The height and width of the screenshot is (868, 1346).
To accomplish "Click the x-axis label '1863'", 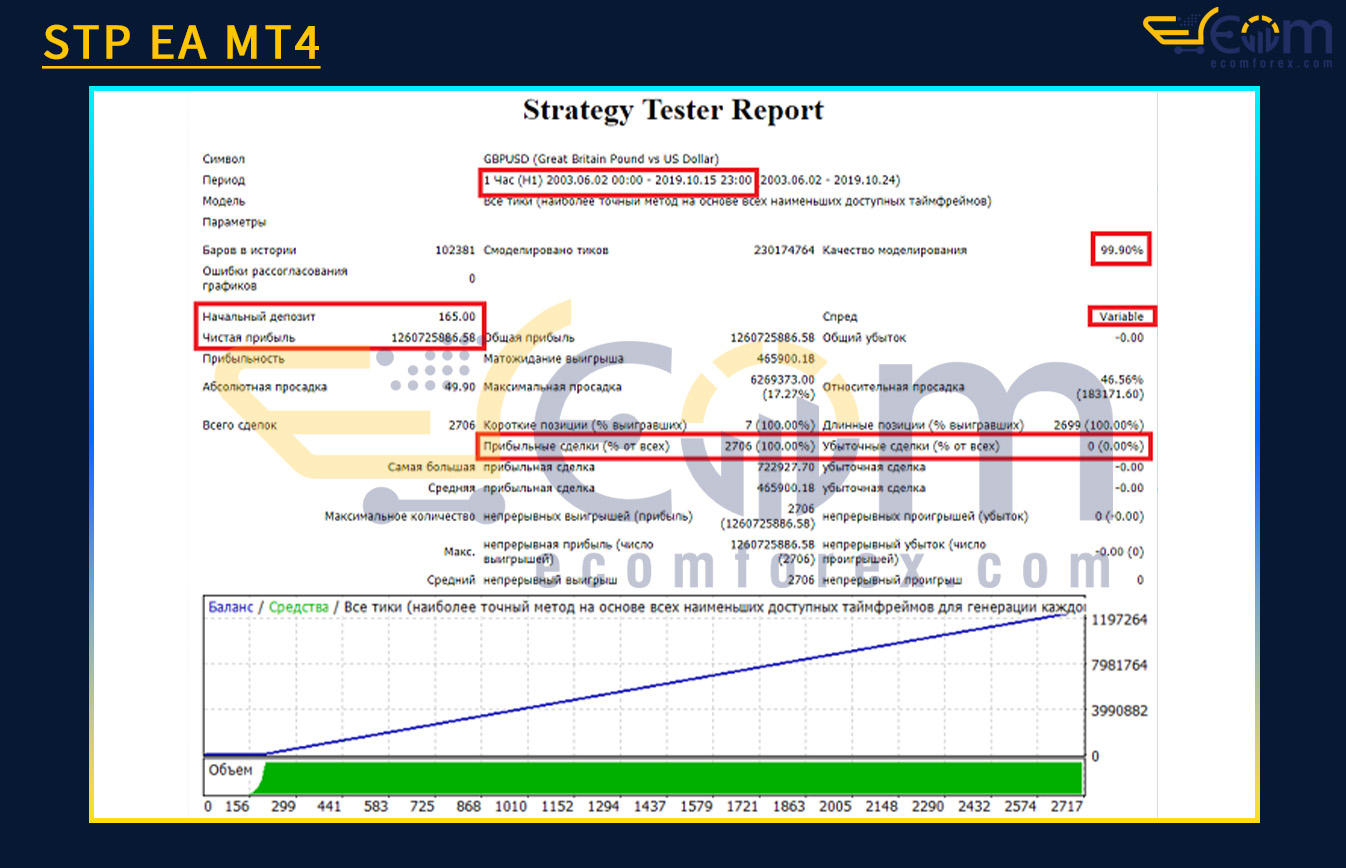I will pos(788,806).
